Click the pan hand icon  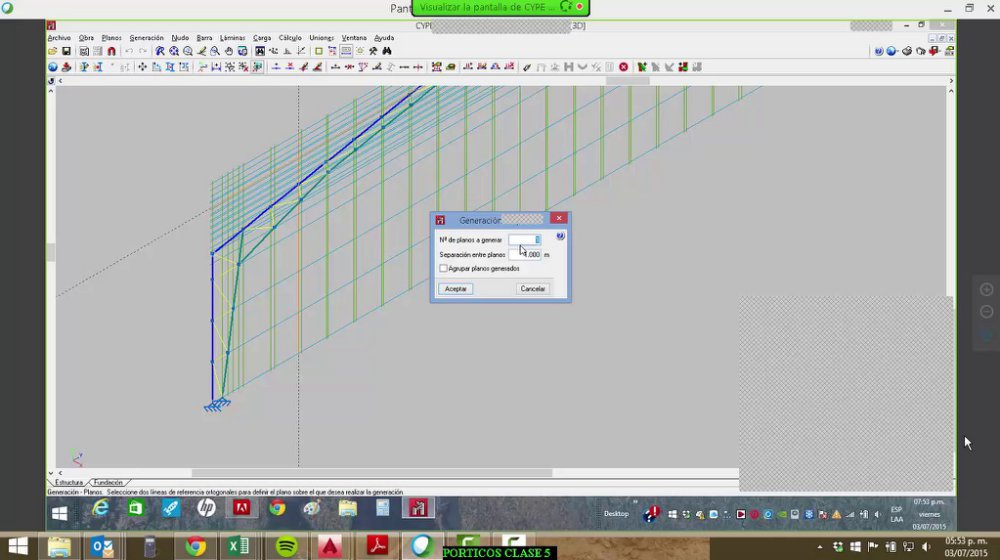coord(228,51)
